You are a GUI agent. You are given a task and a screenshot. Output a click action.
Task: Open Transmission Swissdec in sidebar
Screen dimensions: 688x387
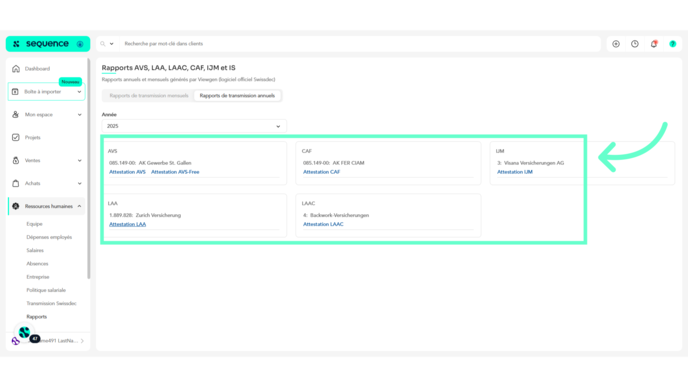coord(51,303)
